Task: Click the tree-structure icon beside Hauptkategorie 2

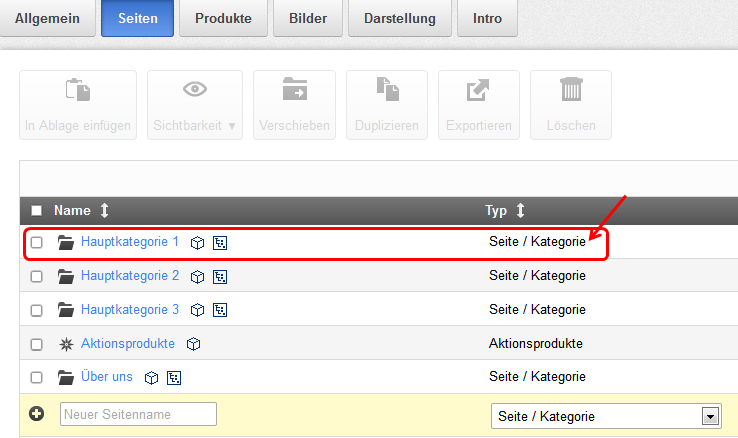Action: (x=220, y=276)
